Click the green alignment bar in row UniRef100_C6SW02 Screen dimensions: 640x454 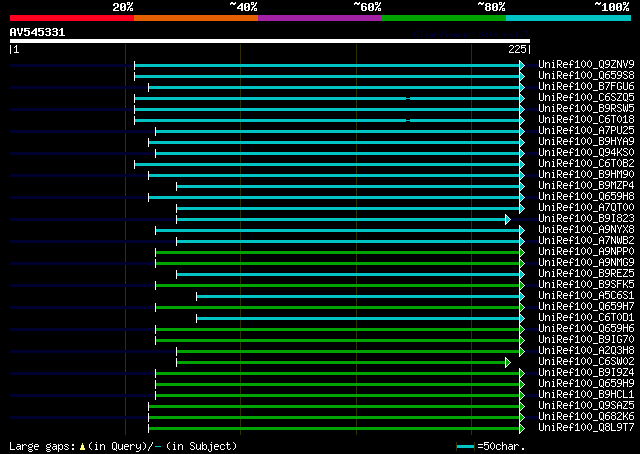click(341, 363)
